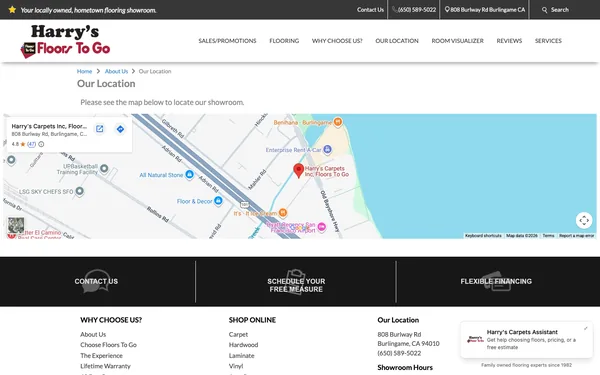Image resolution: width=600 pixels, height=375 pixels.
Task: Shop online for Laminate
Action: coord(241,355)
